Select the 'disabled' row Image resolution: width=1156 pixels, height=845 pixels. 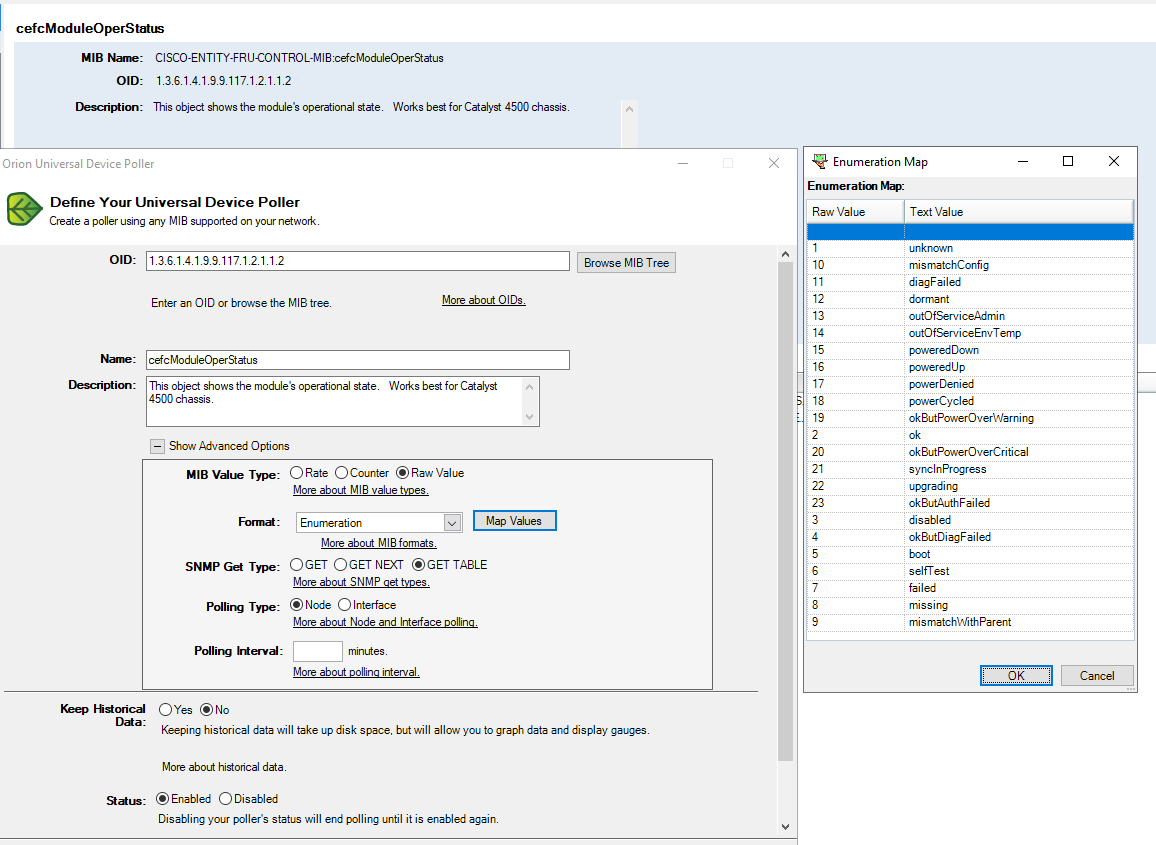click(970, 519)
